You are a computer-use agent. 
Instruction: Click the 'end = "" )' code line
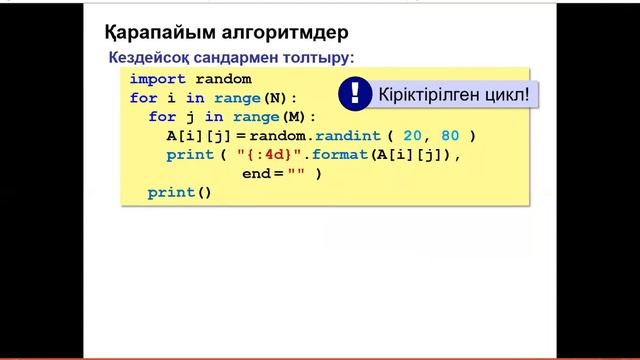click(282, 173)
